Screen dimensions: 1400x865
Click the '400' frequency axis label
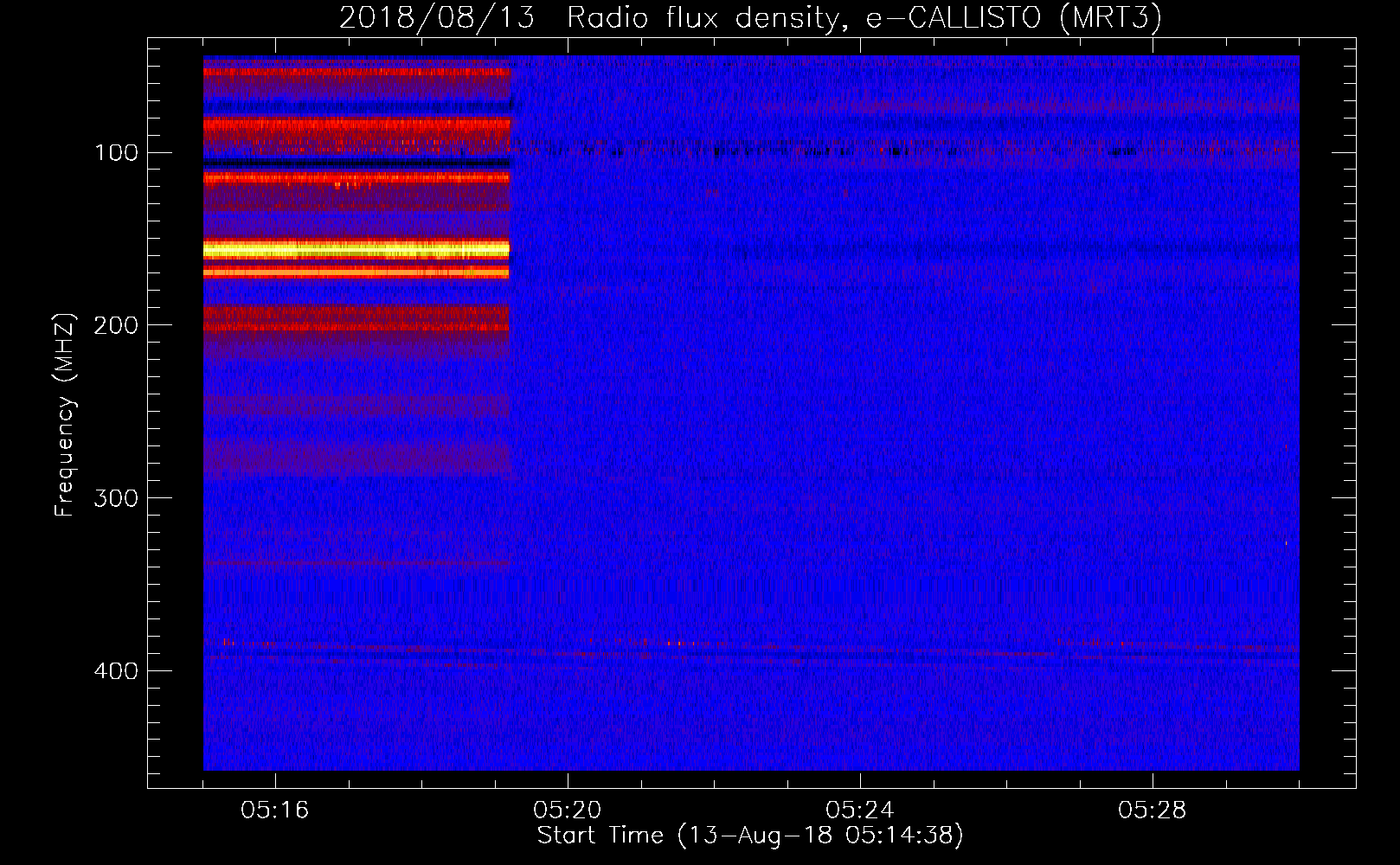click(x=116, y=671)
